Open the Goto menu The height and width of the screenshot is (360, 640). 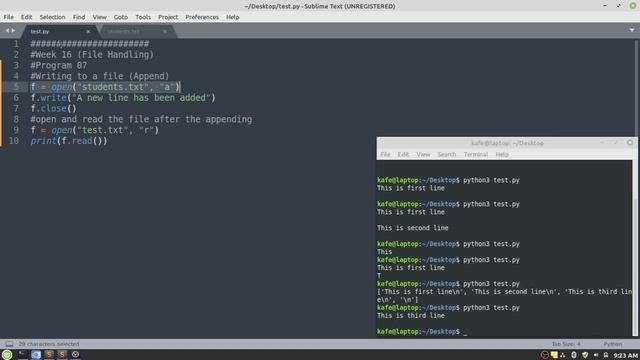click(120, 17)
